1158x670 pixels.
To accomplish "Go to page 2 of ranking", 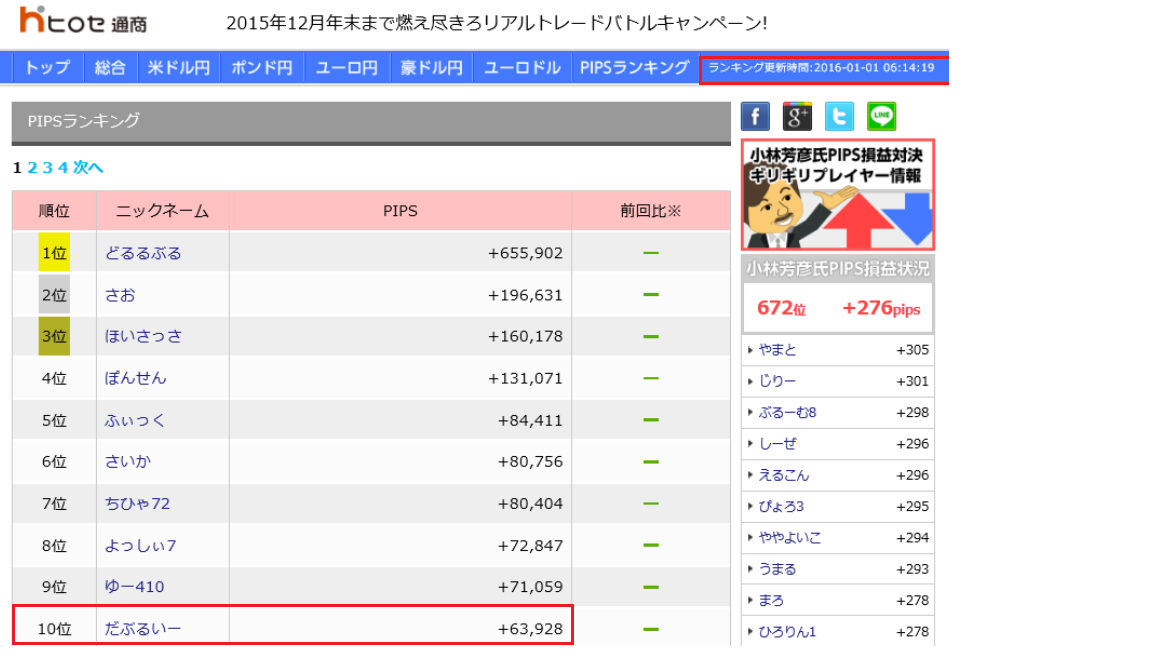I will pos(32,167).
